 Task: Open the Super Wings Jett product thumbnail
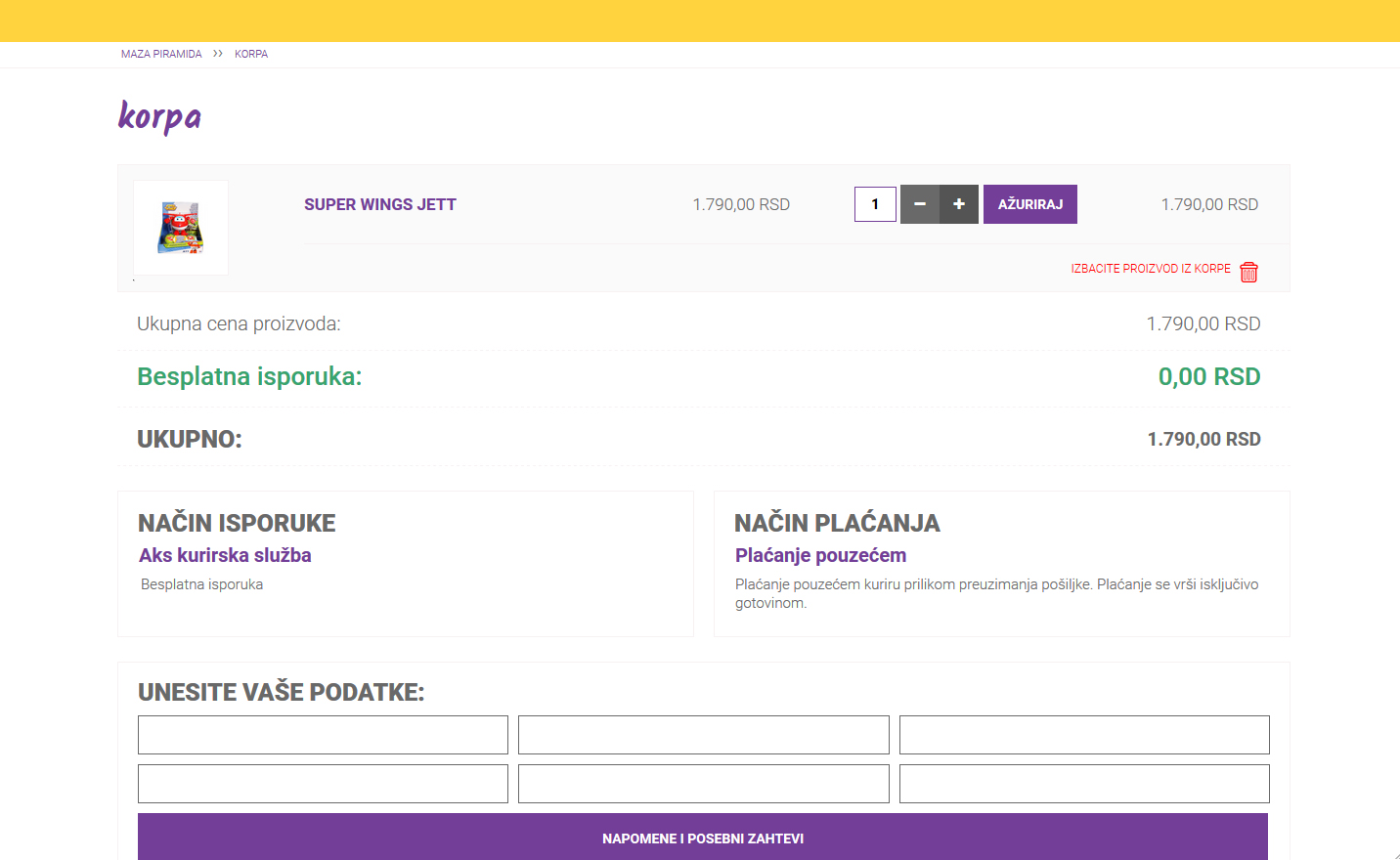[x=181, y=228]
